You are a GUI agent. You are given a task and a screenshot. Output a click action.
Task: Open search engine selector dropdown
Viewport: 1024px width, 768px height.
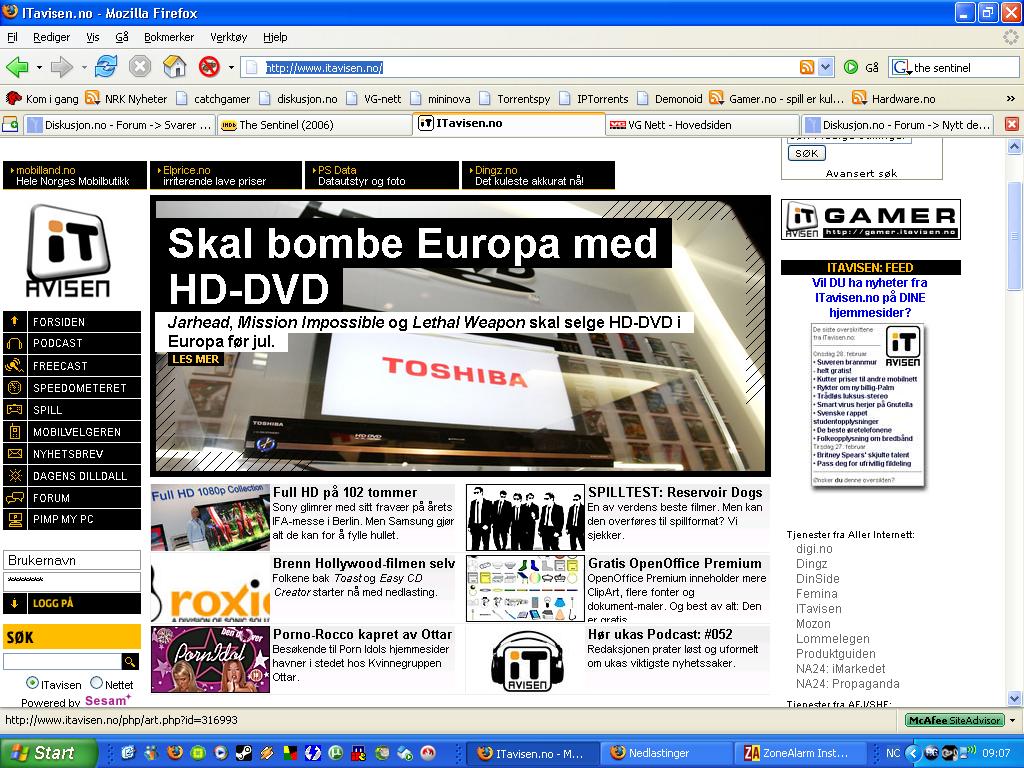[902, 67]
